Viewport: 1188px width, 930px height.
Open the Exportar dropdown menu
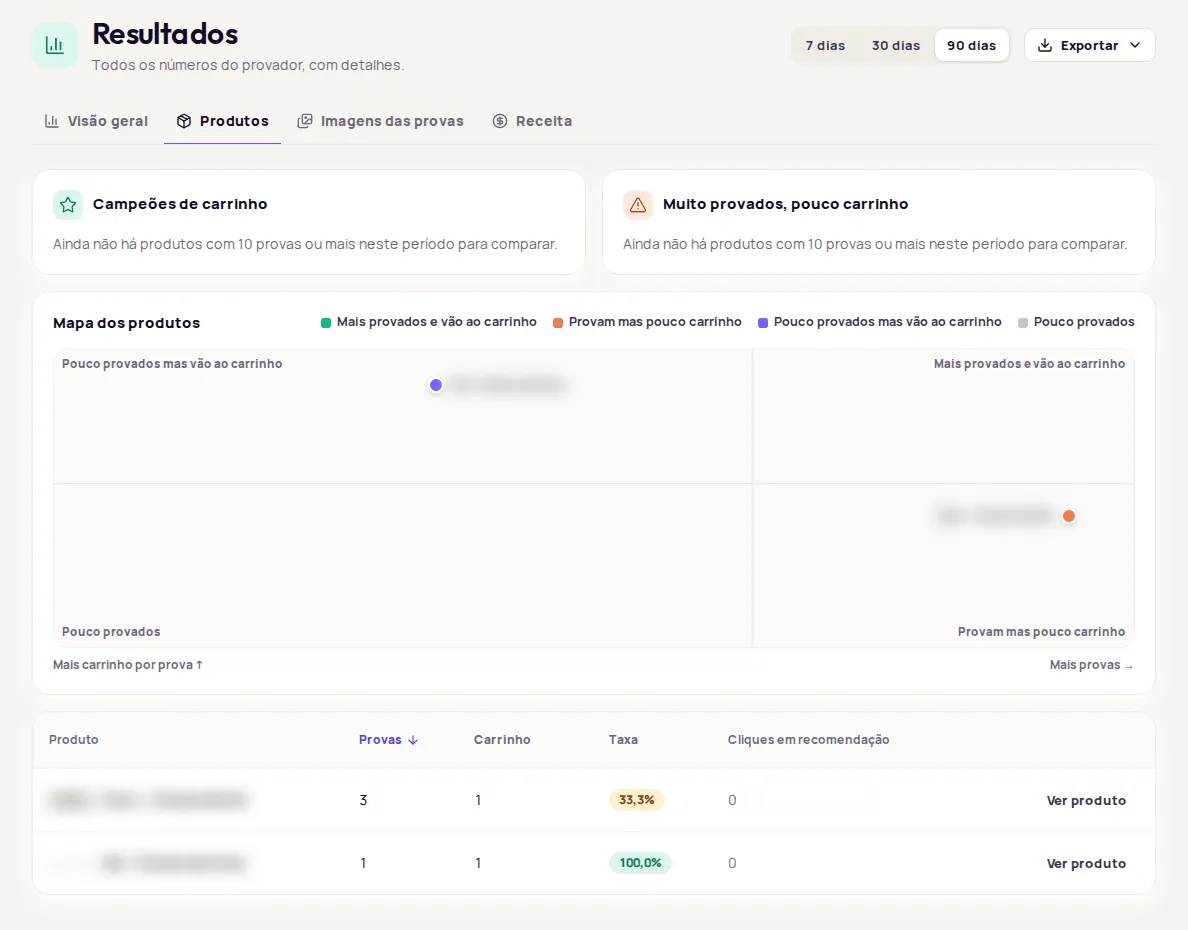coord(1090,45)
